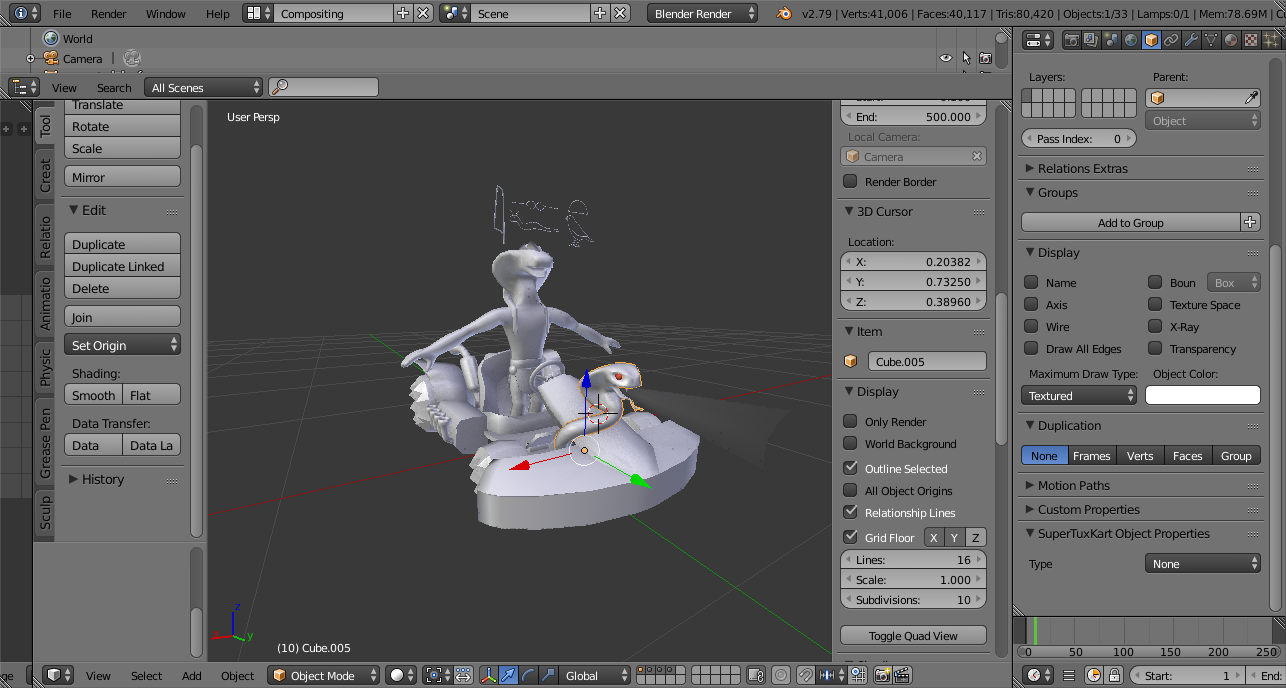Click the eyedropper next to Parent field
This screenshot has height=688, width=1286.
pyautogui.click(x=1250, y=98)
